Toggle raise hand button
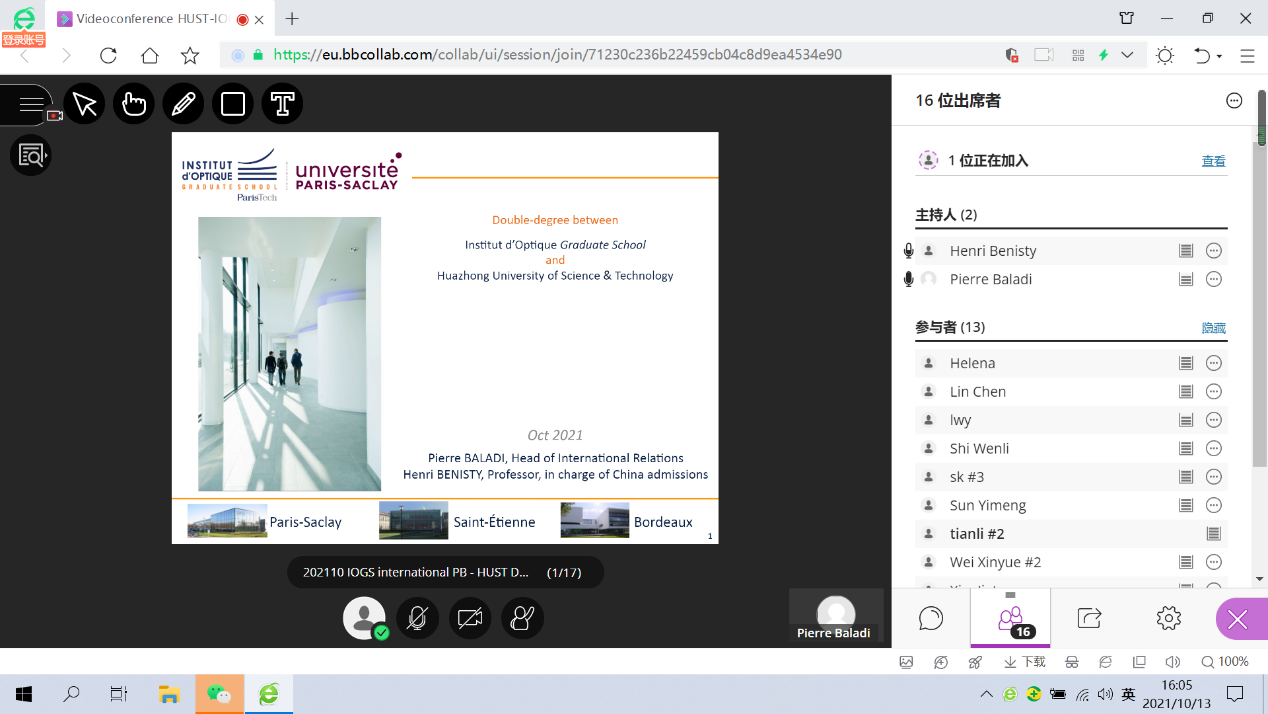 pyautogui.click(x=522, y=618)
